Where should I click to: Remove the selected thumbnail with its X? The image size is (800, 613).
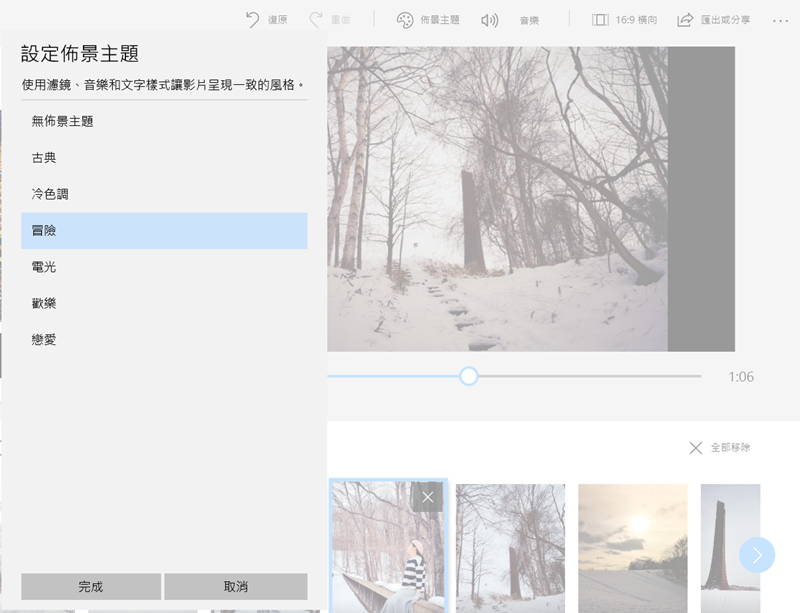click(428, 497)
